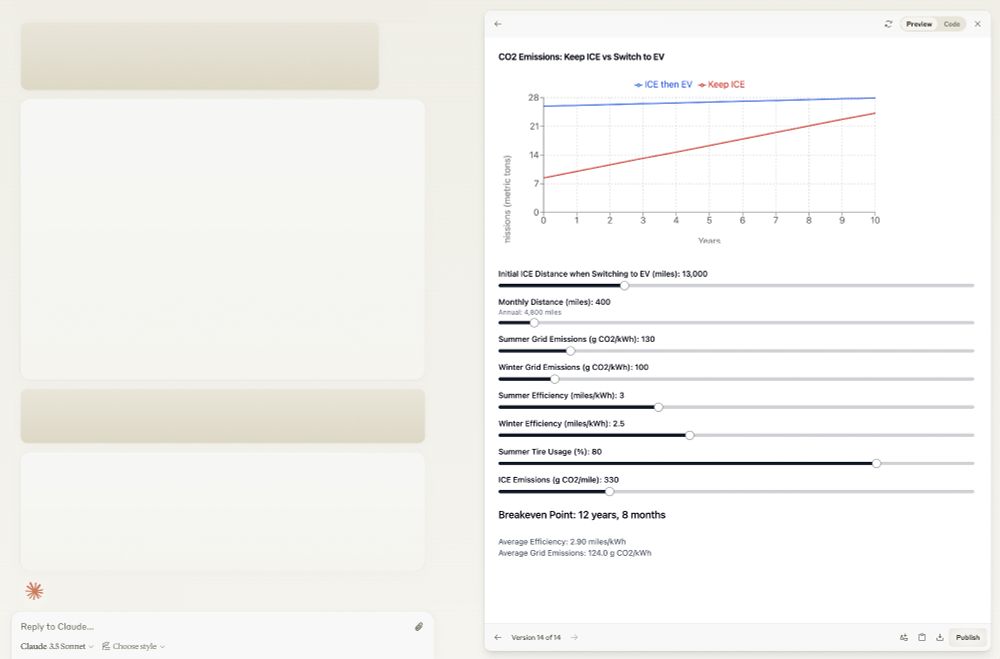Viewport: 1000px width, 659px height.
Task: Remix this artifact
Action: (x=904, y=637)
